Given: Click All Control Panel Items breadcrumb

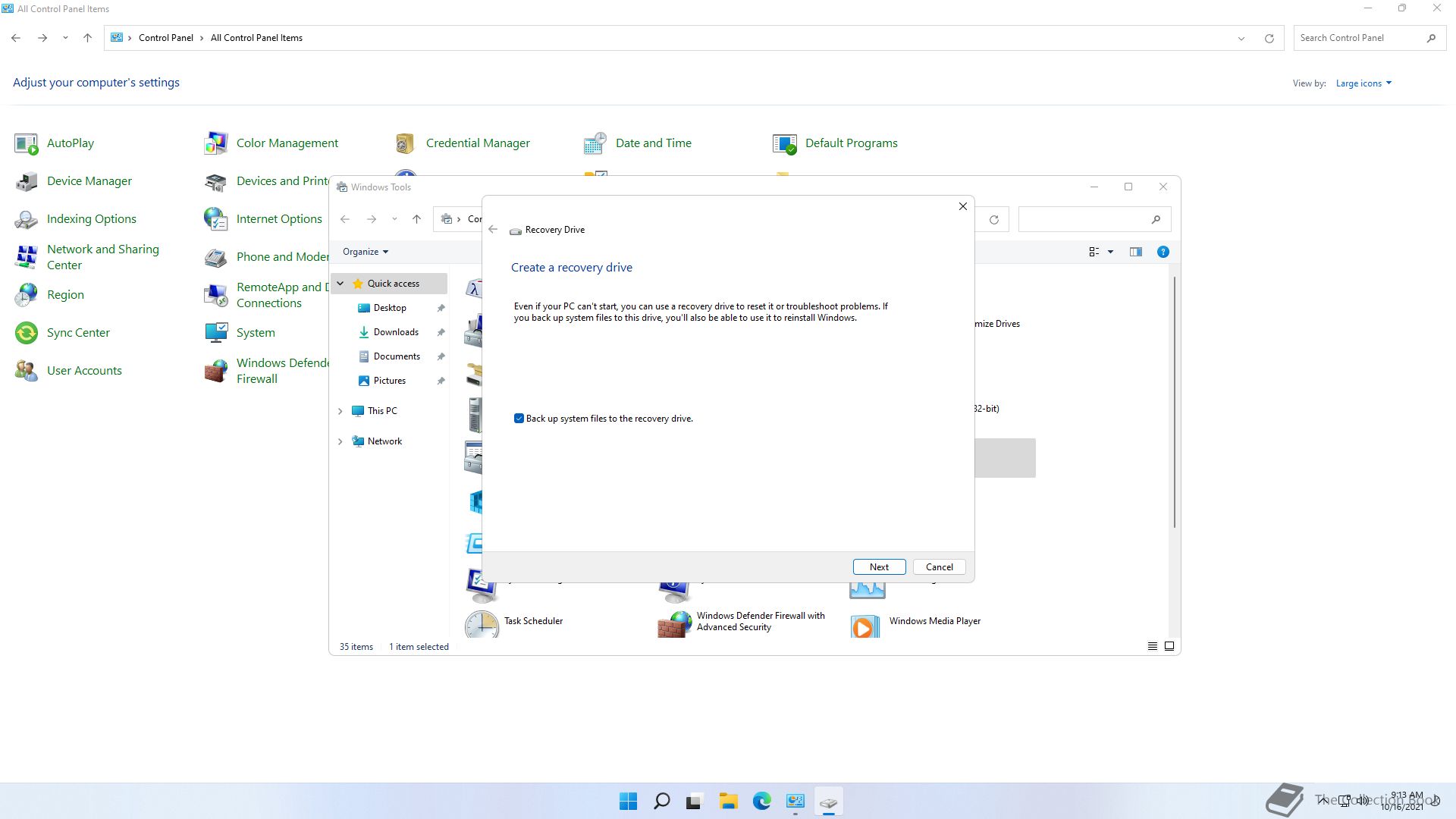Looking at the screenshot, I should 256,38.
